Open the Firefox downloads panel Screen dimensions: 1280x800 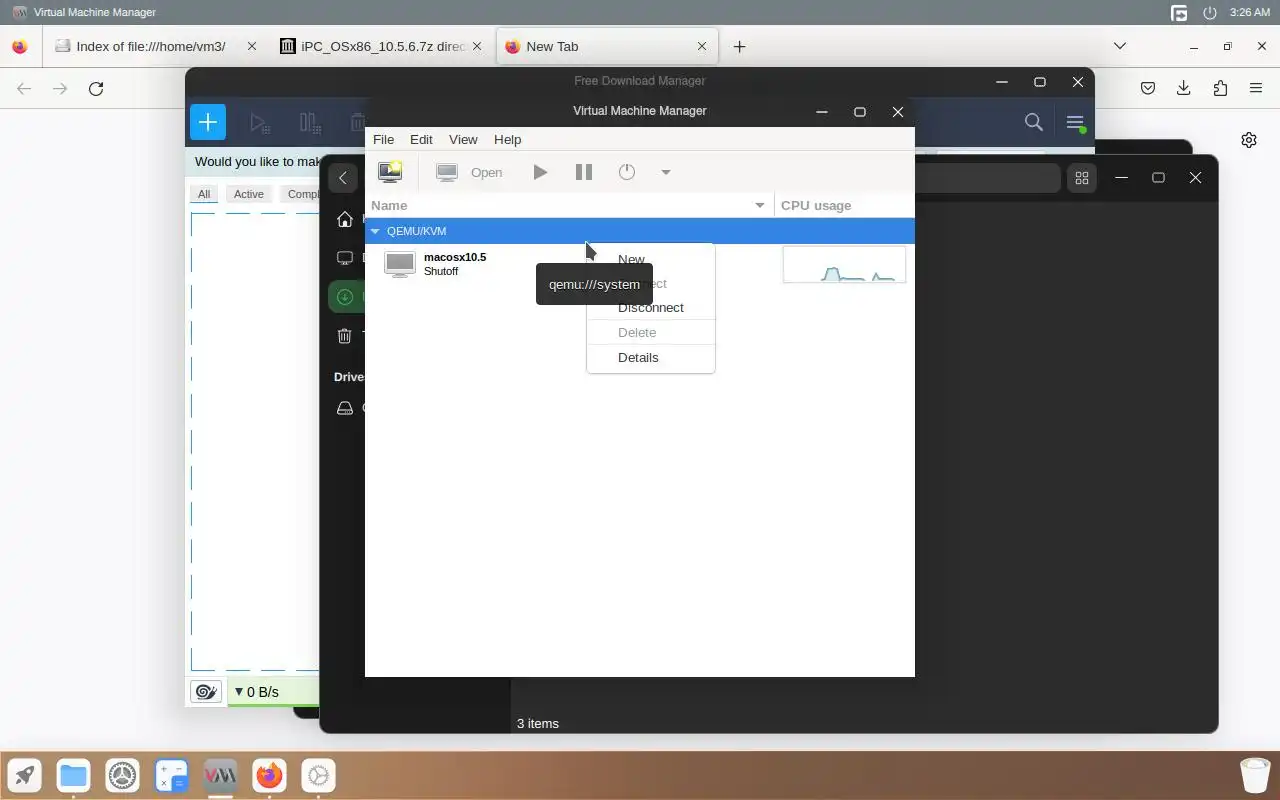[1184, 89]
